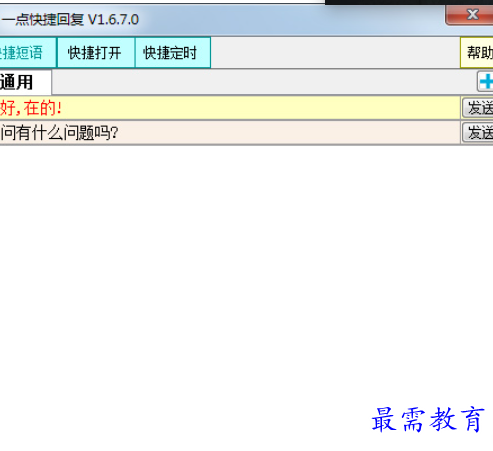Click the blue plus add icon
The image size is (493, 451).
485,82
